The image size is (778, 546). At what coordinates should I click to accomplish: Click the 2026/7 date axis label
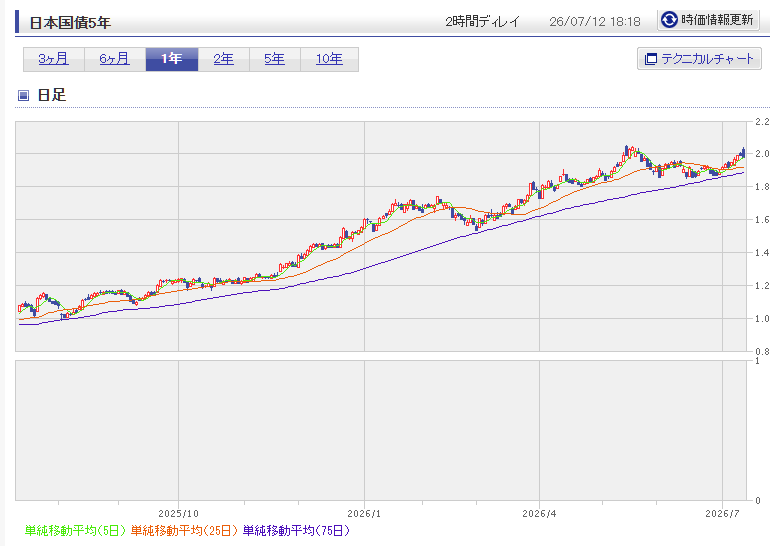pyautogui.click(x=722, y=514)
